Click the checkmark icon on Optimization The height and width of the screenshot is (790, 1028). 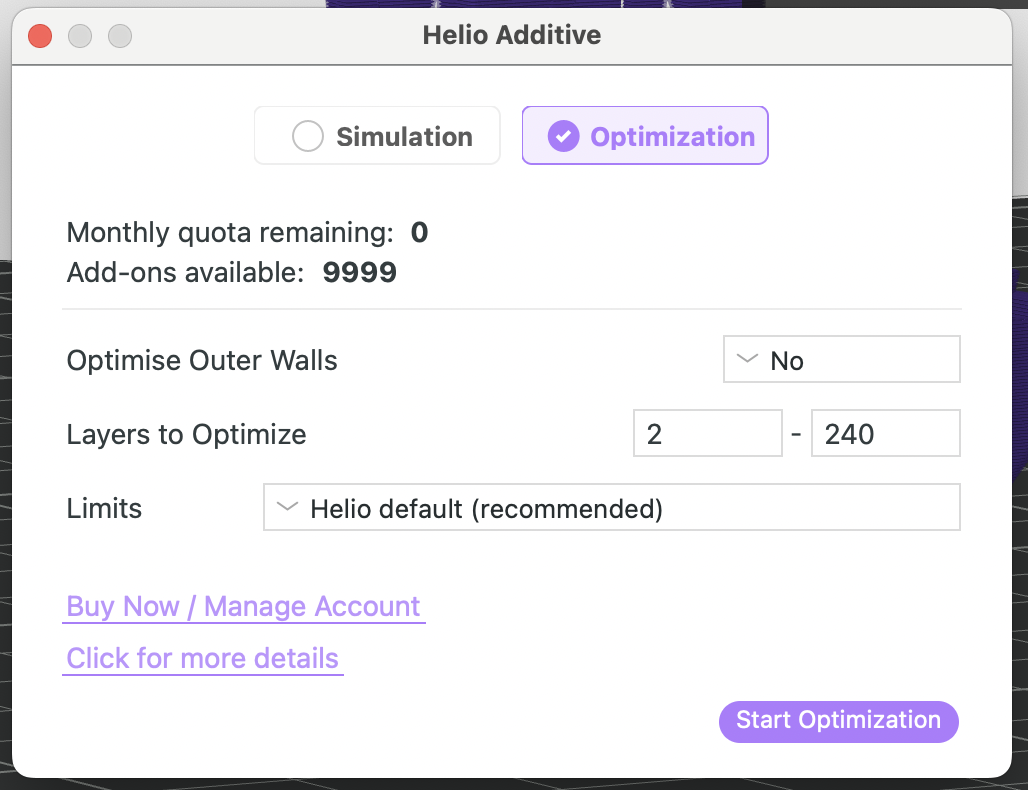(x=562, y=136)
